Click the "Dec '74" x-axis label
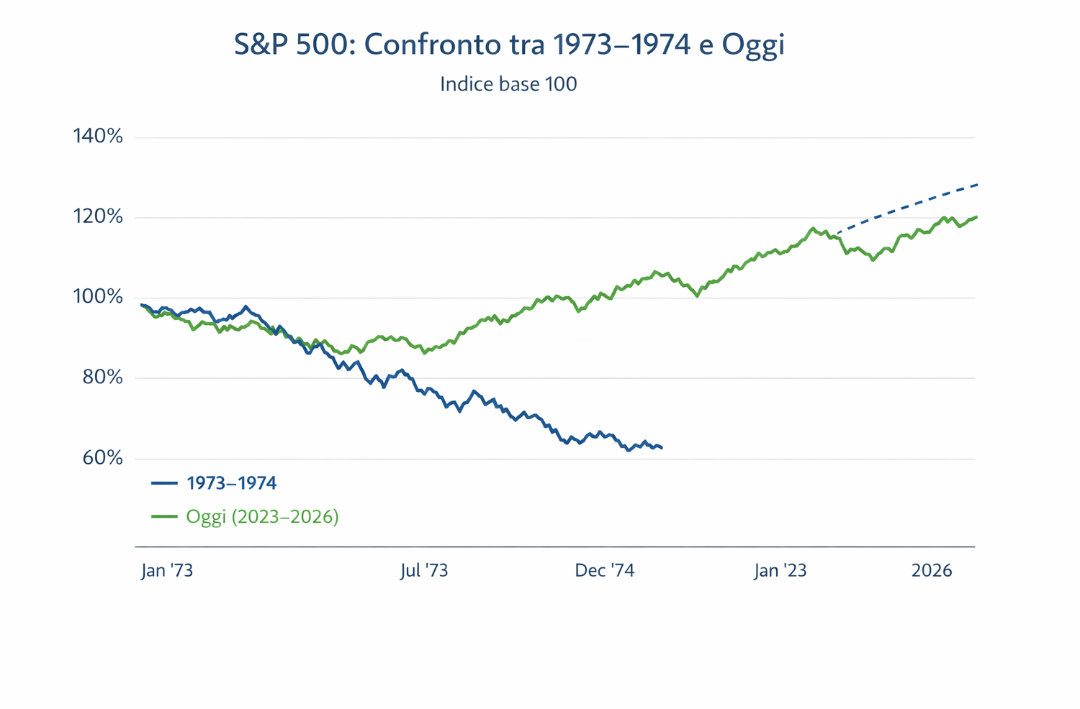 pyautogui.click(x=605, y=570)
